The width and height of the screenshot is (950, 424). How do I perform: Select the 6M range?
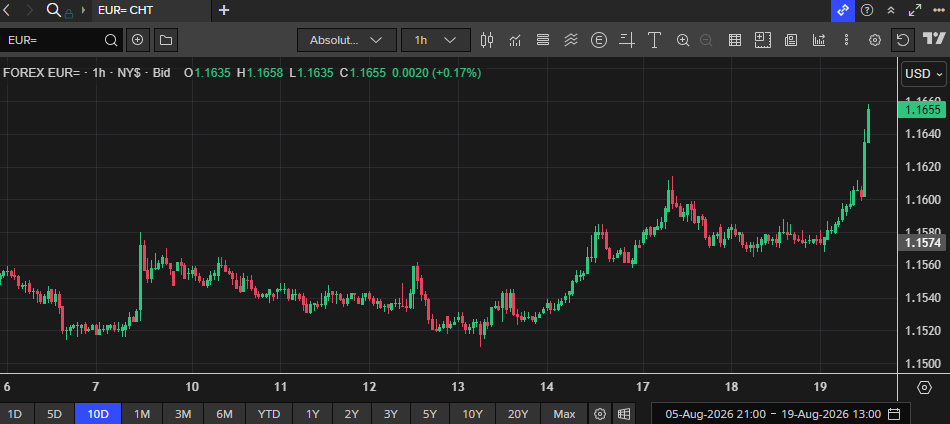click(224, 414)
